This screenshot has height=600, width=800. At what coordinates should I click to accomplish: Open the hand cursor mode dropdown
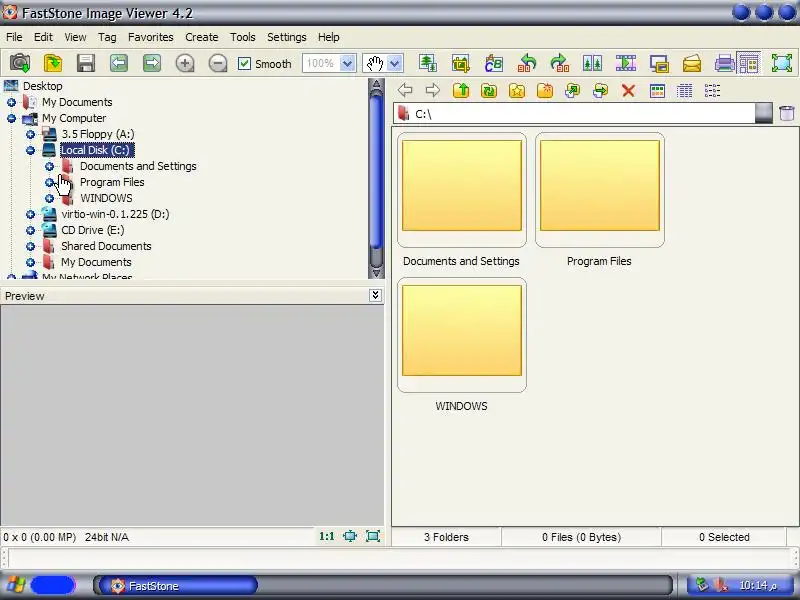[x=395, y=64]
